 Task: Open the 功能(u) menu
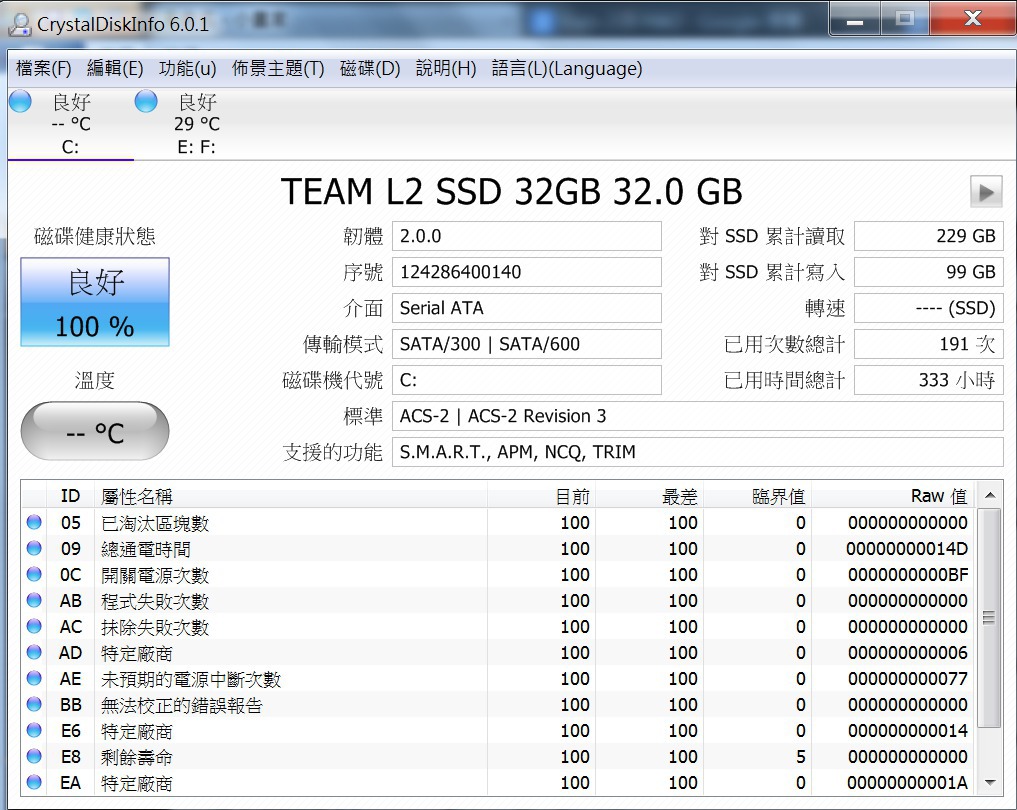(187, 68)
